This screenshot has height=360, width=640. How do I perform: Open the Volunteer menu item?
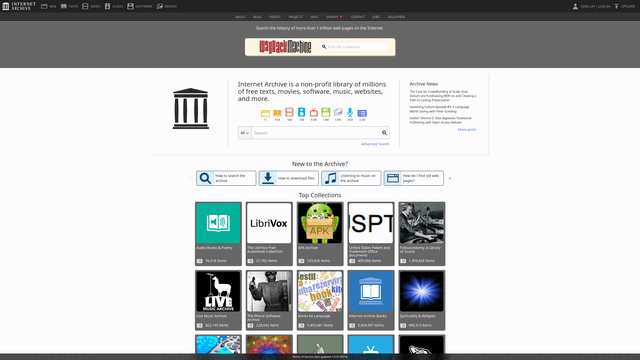click(x=396, y=17)
